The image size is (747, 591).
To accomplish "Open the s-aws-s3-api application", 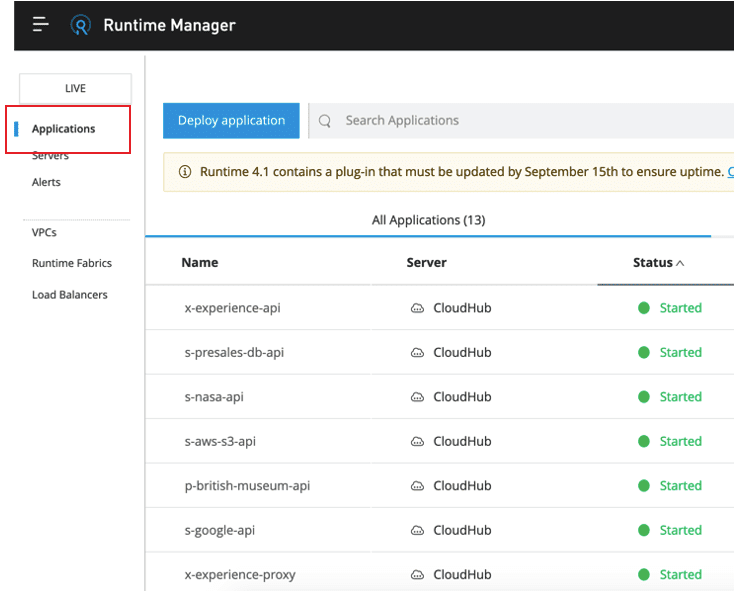I will 220,441.
